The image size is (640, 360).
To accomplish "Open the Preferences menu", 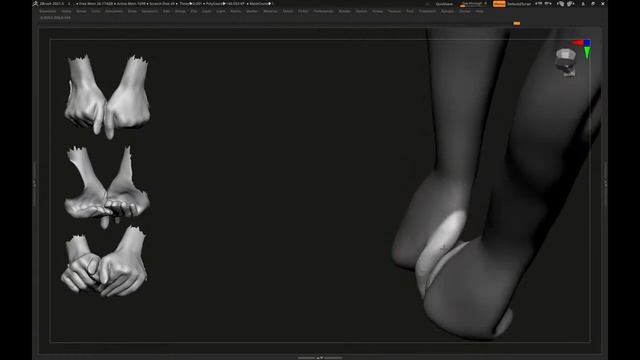I will coord(323,11).
